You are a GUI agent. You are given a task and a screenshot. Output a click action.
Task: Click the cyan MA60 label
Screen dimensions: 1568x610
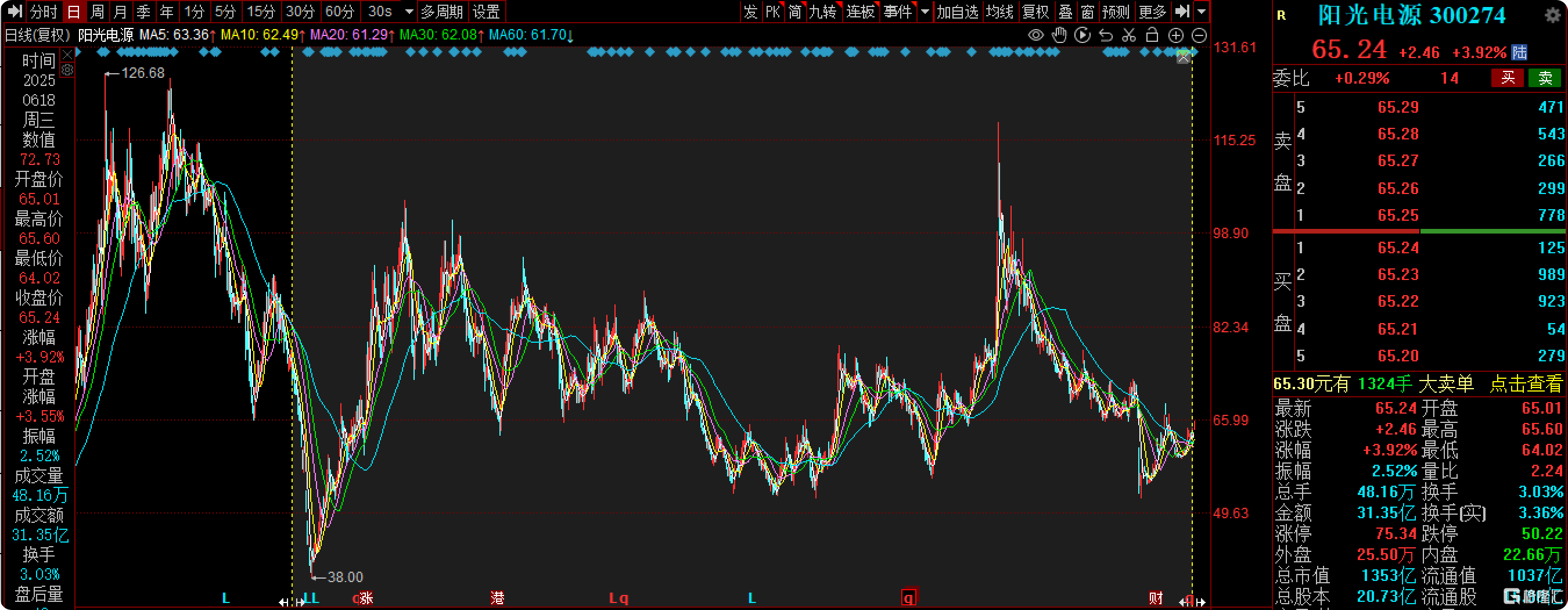(x=531, y=35)
